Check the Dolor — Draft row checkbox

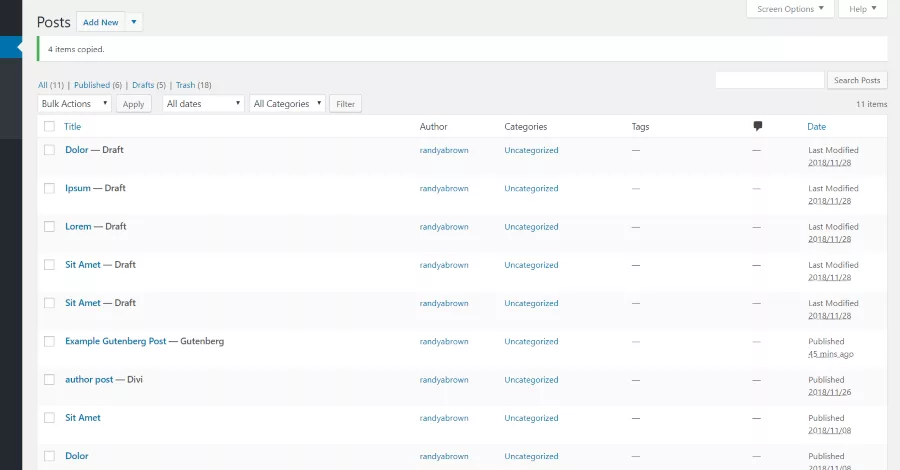49,150
